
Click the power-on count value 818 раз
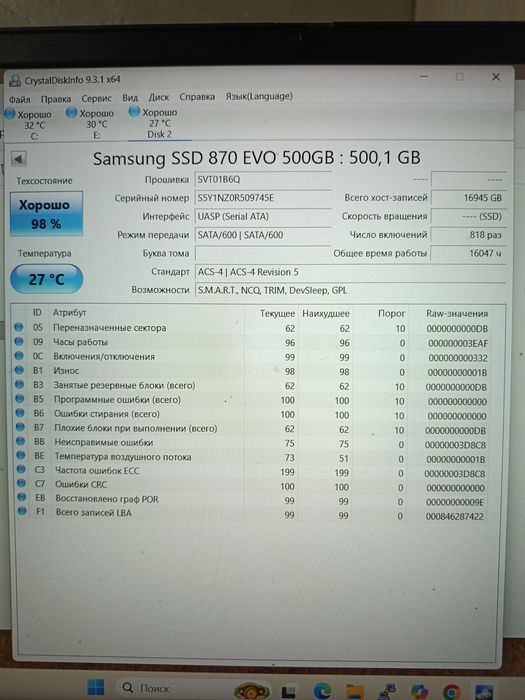coord(468,235)
